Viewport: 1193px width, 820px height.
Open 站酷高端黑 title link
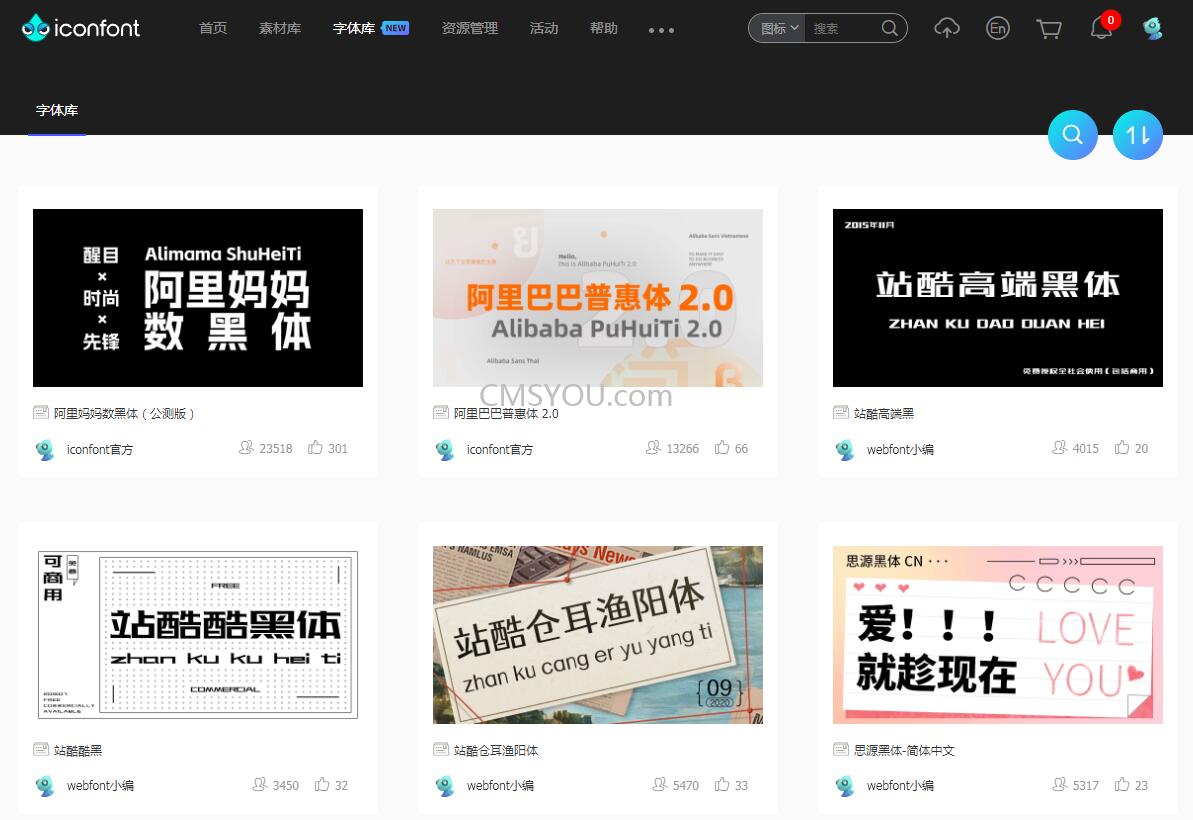[883, 413]
